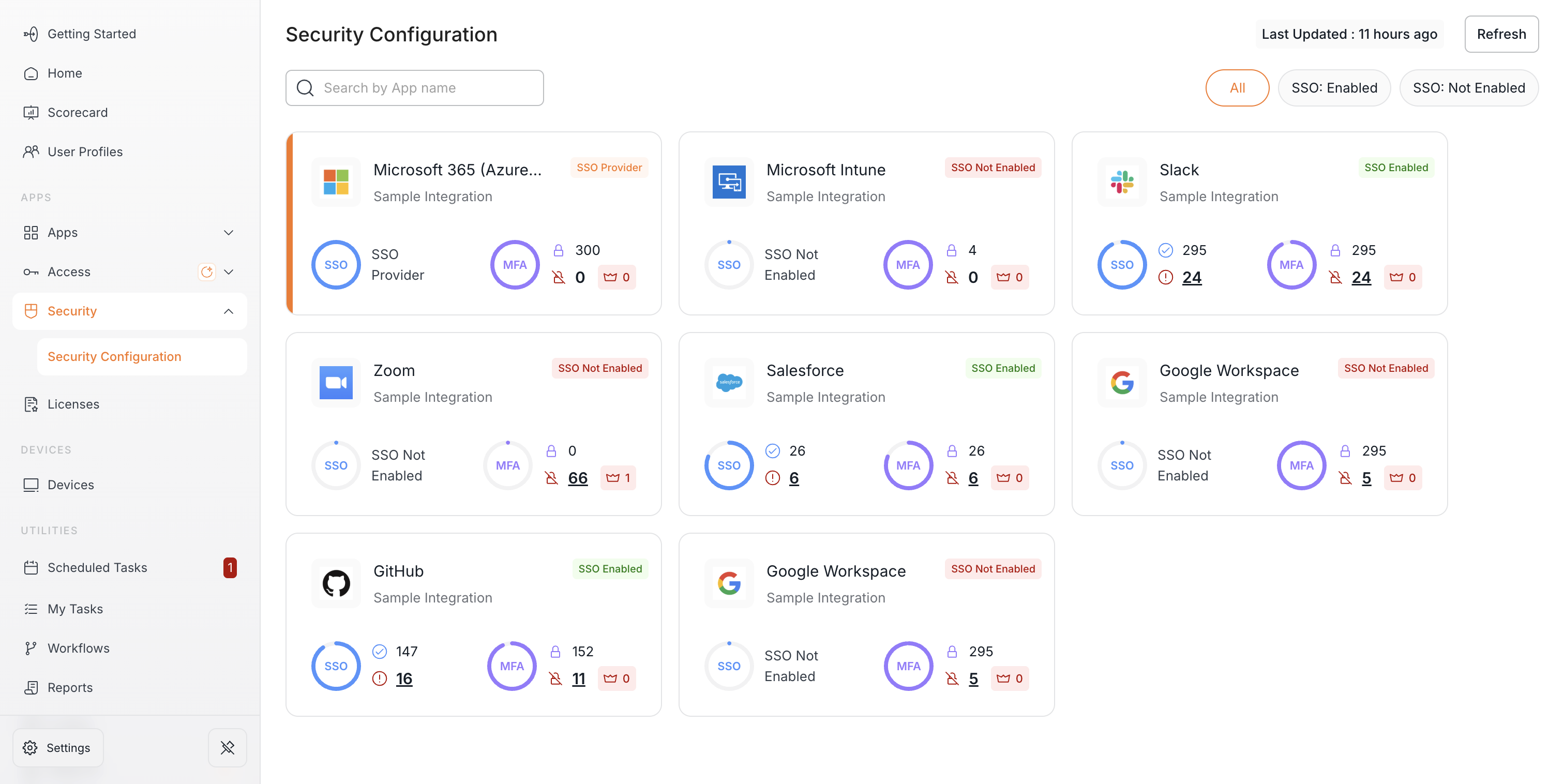Click the SSO Enabled badge on Slack
Screen dimensions: 1564x784
click(x=1396, y=168)
